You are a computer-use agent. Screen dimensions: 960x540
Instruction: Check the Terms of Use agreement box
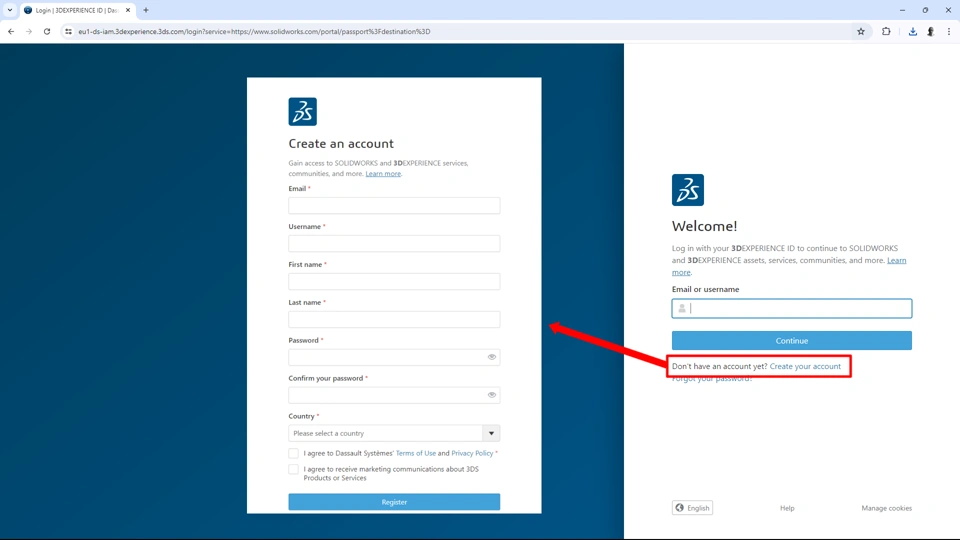point(293,453)
